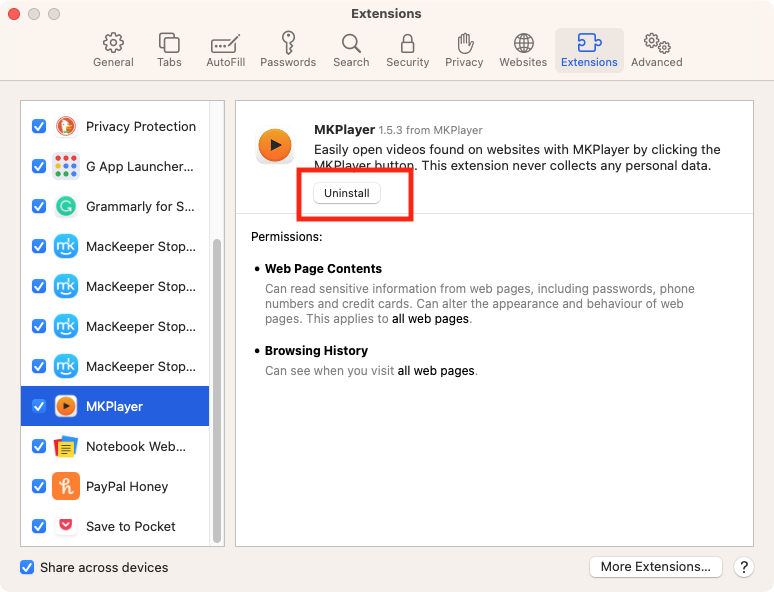The image size is (774, 592).
Task: Click the Browsing History permission heading
Action: click(316, 351)
